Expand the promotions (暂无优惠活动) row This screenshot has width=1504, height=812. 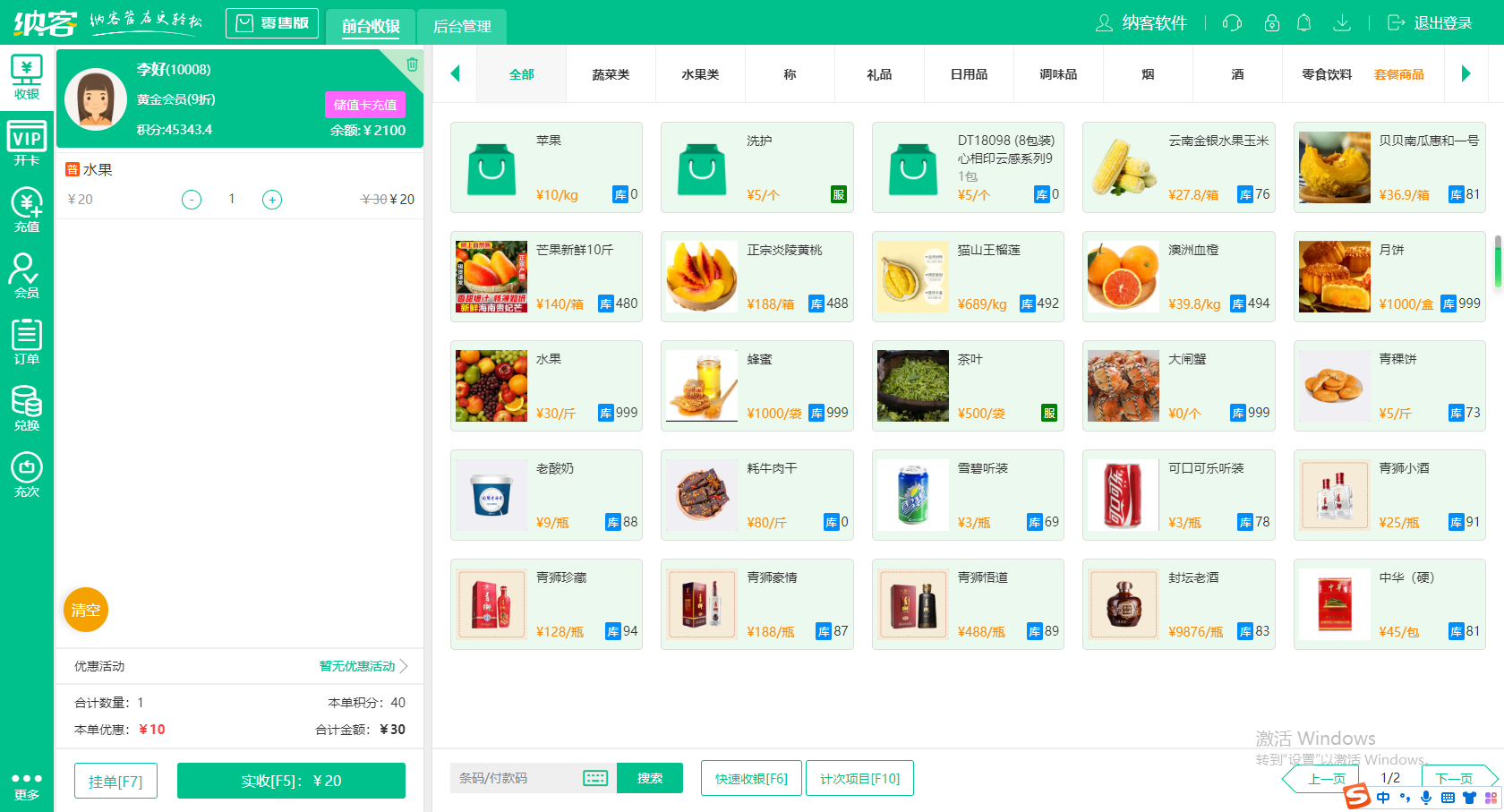tap(363, 666)
